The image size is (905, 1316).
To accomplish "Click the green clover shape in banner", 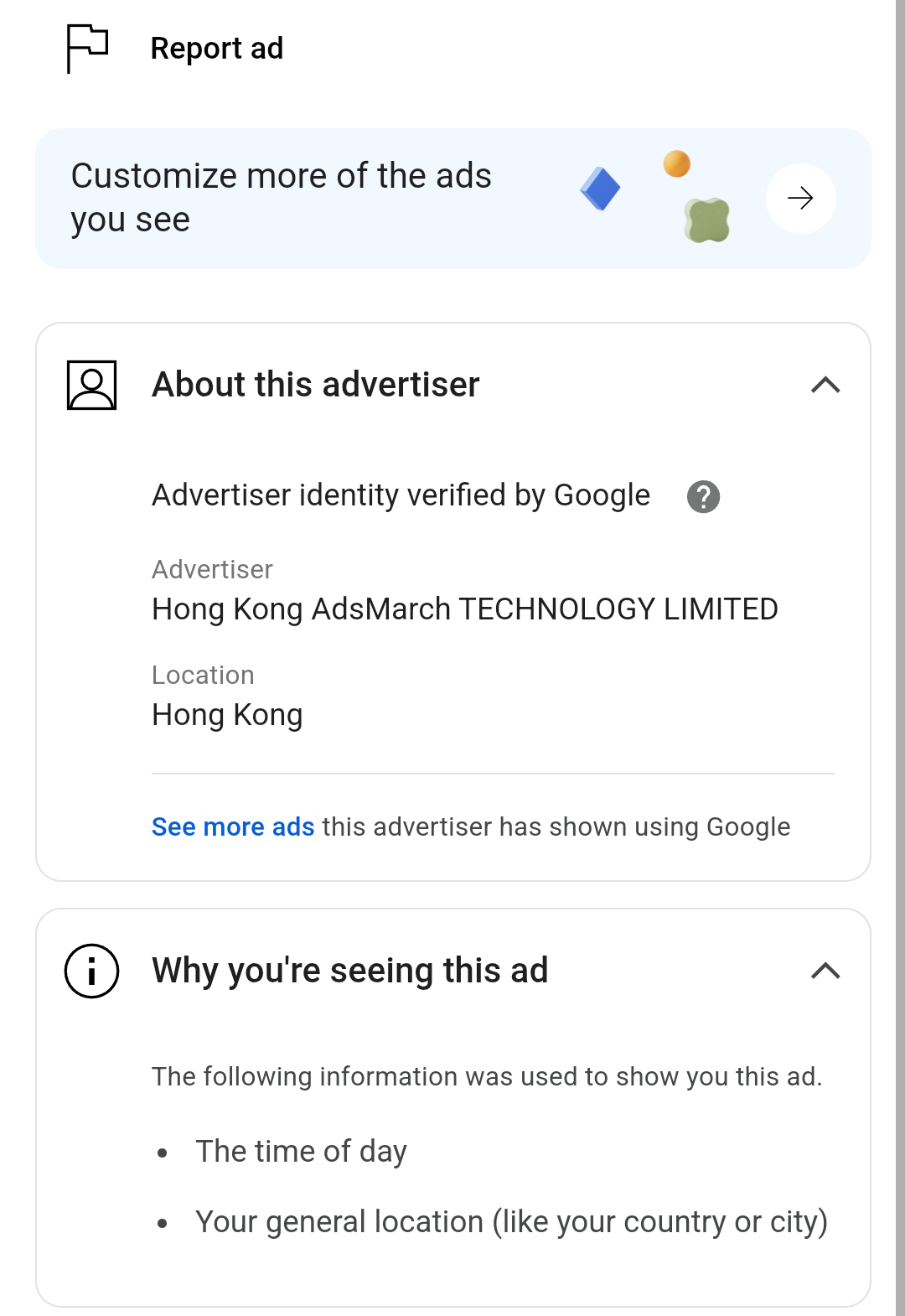I will [707, 220].
